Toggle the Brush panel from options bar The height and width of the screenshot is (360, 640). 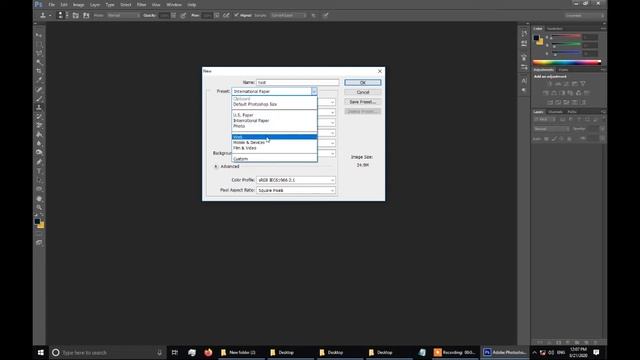point(76,16)
